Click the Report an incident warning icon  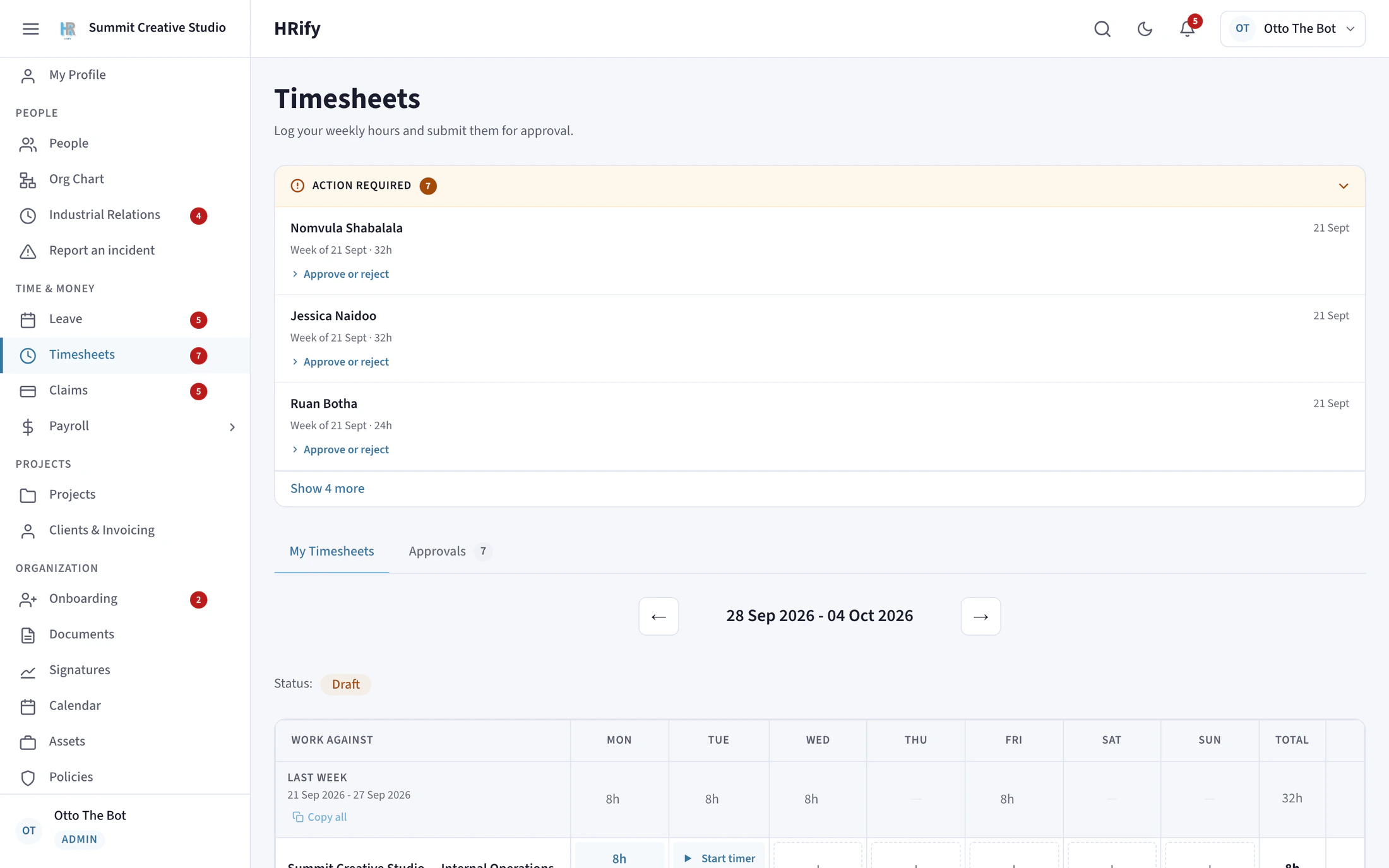28,251
